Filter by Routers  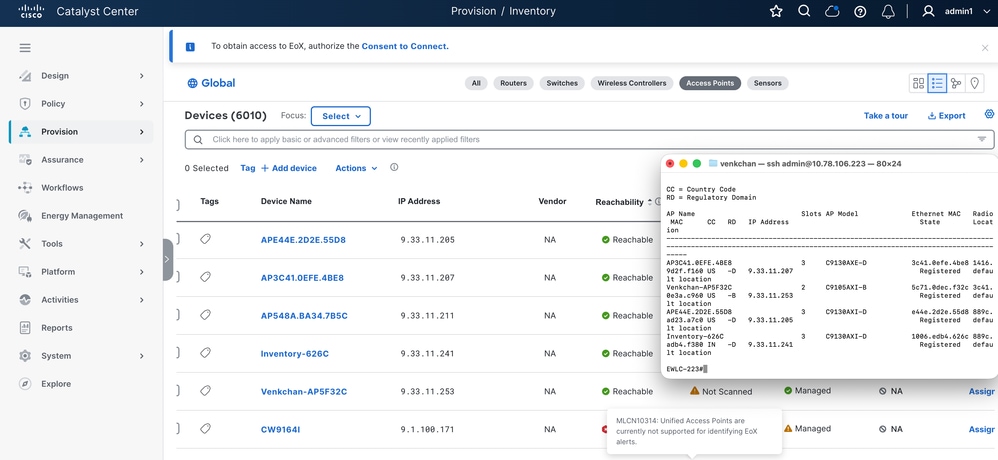click(x=513, y=83)
